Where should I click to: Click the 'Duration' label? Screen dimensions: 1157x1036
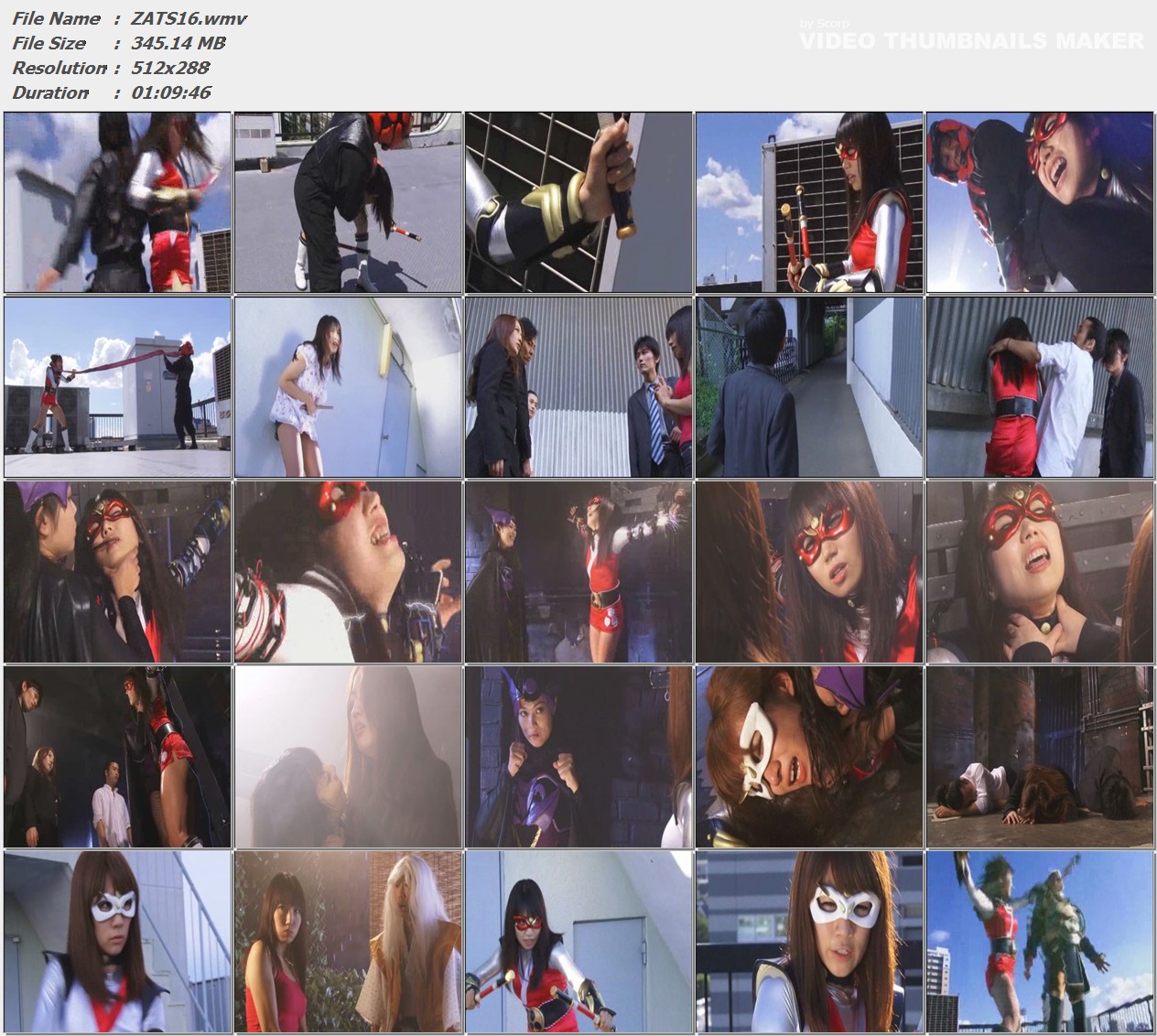[x=50, y=92]
